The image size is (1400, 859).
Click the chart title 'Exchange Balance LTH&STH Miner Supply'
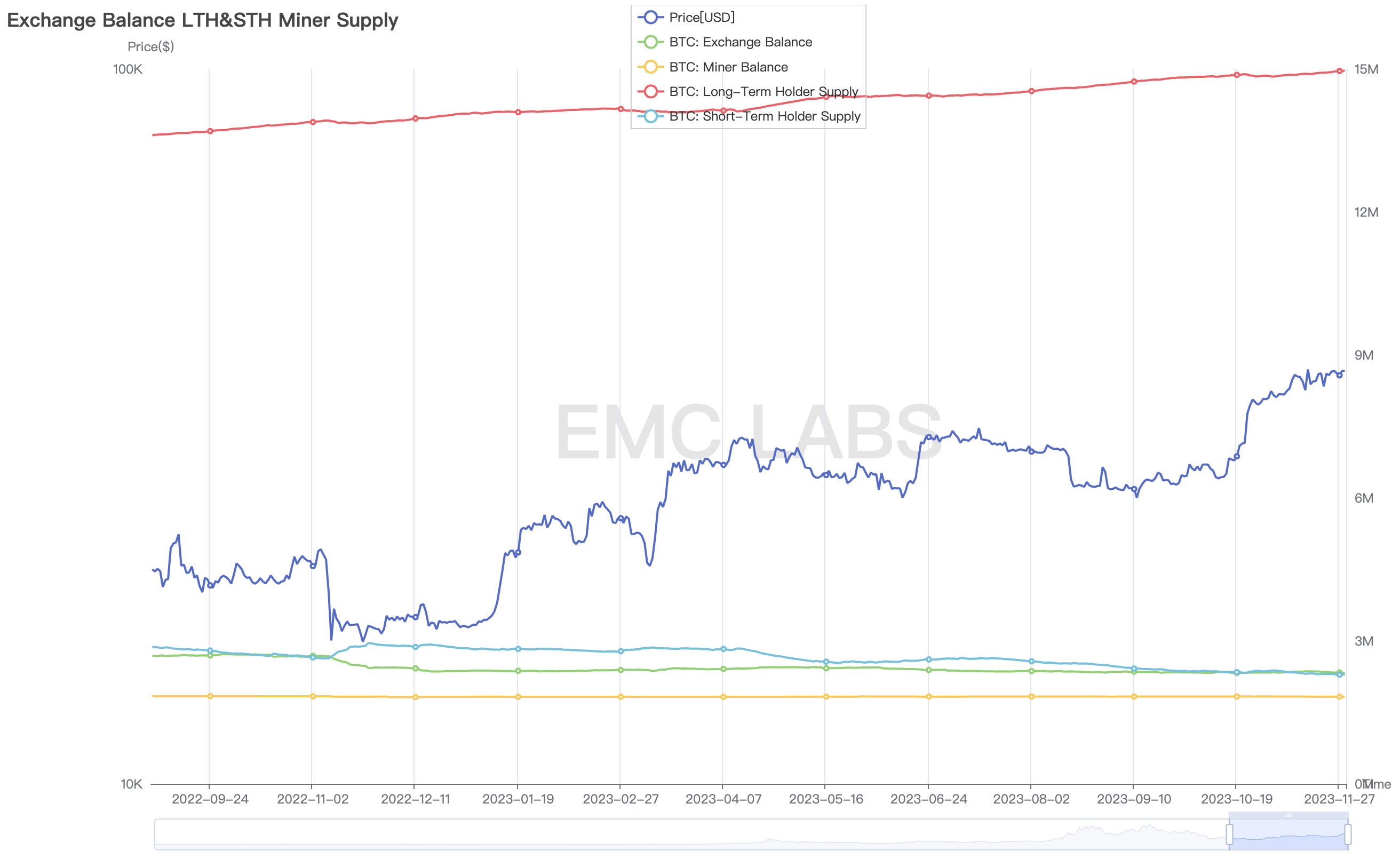point(202,20)
